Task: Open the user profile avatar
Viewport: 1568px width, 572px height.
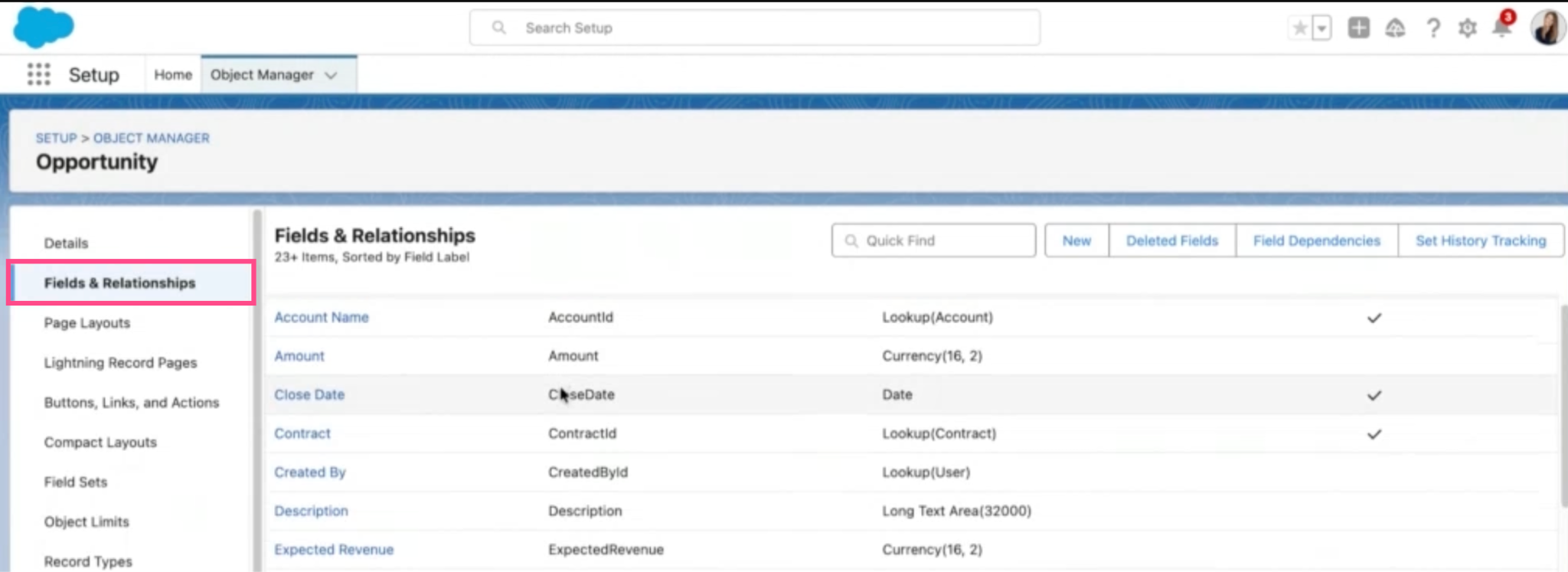Action: (x=1547, y=28)
